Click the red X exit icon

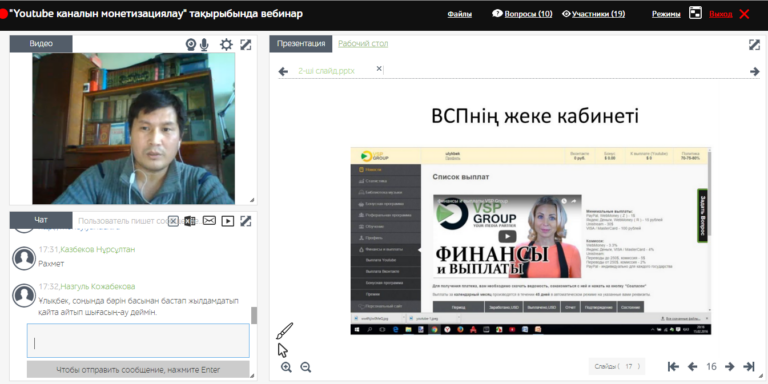(x=744, y=14)
